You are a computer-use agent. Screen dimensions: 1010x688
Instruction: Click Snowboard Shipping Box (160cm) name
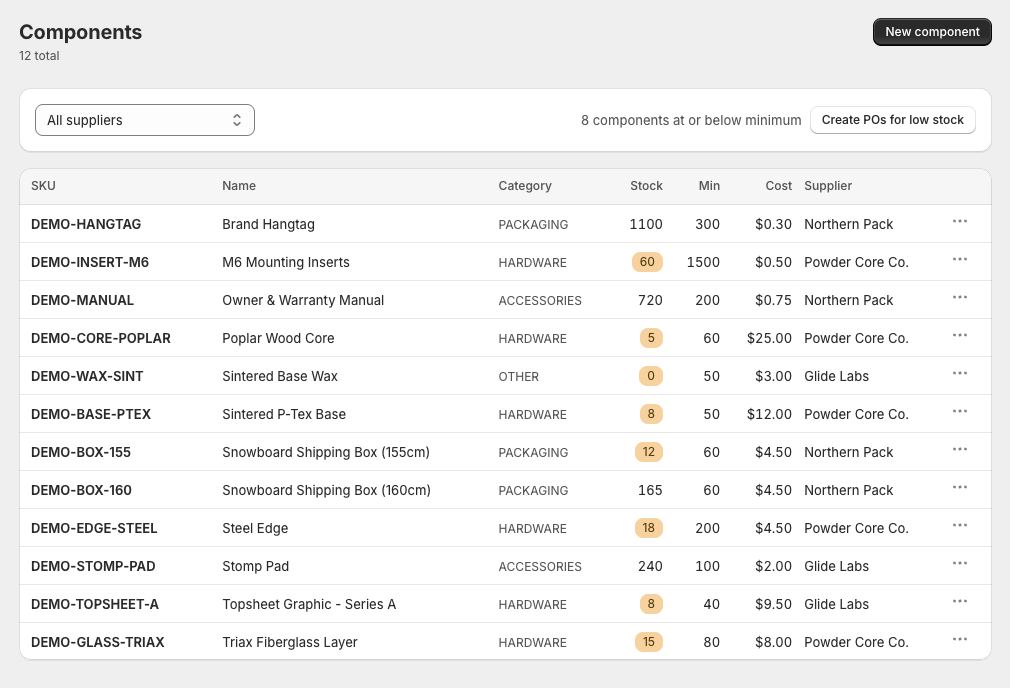327,490
